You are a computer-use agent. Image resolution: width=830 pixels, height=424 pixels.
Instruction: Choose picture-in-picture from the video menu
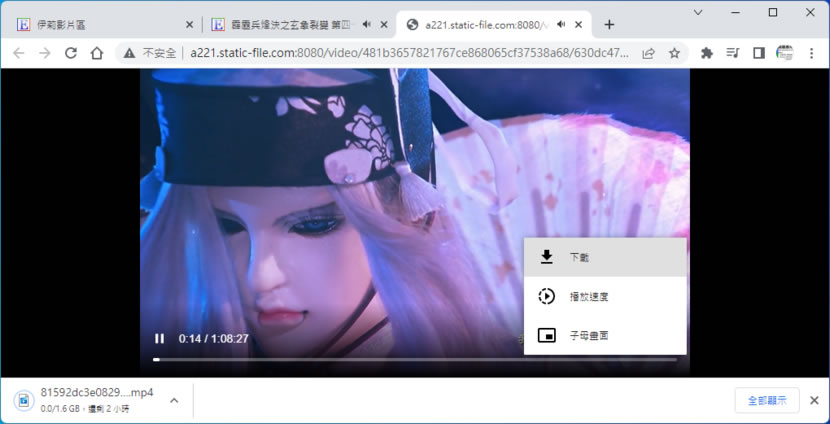tap(605, 335)
